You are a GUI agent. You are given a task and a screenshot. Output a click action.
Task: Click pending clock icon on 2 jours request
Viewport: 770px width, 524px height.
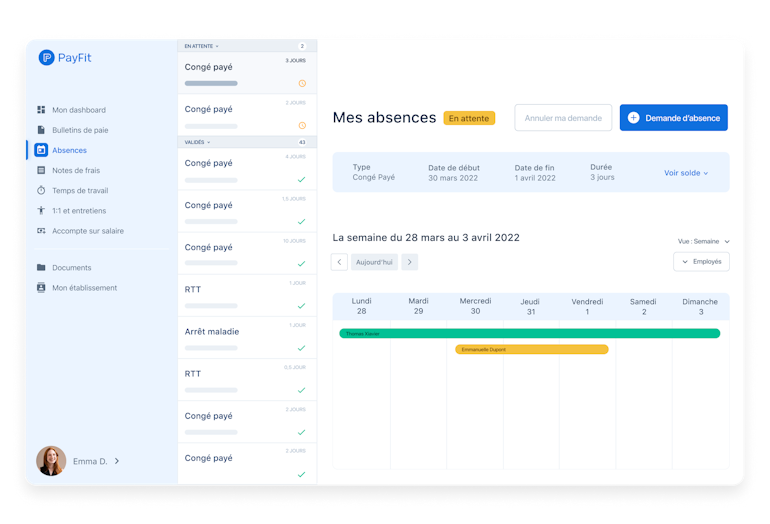302,126
